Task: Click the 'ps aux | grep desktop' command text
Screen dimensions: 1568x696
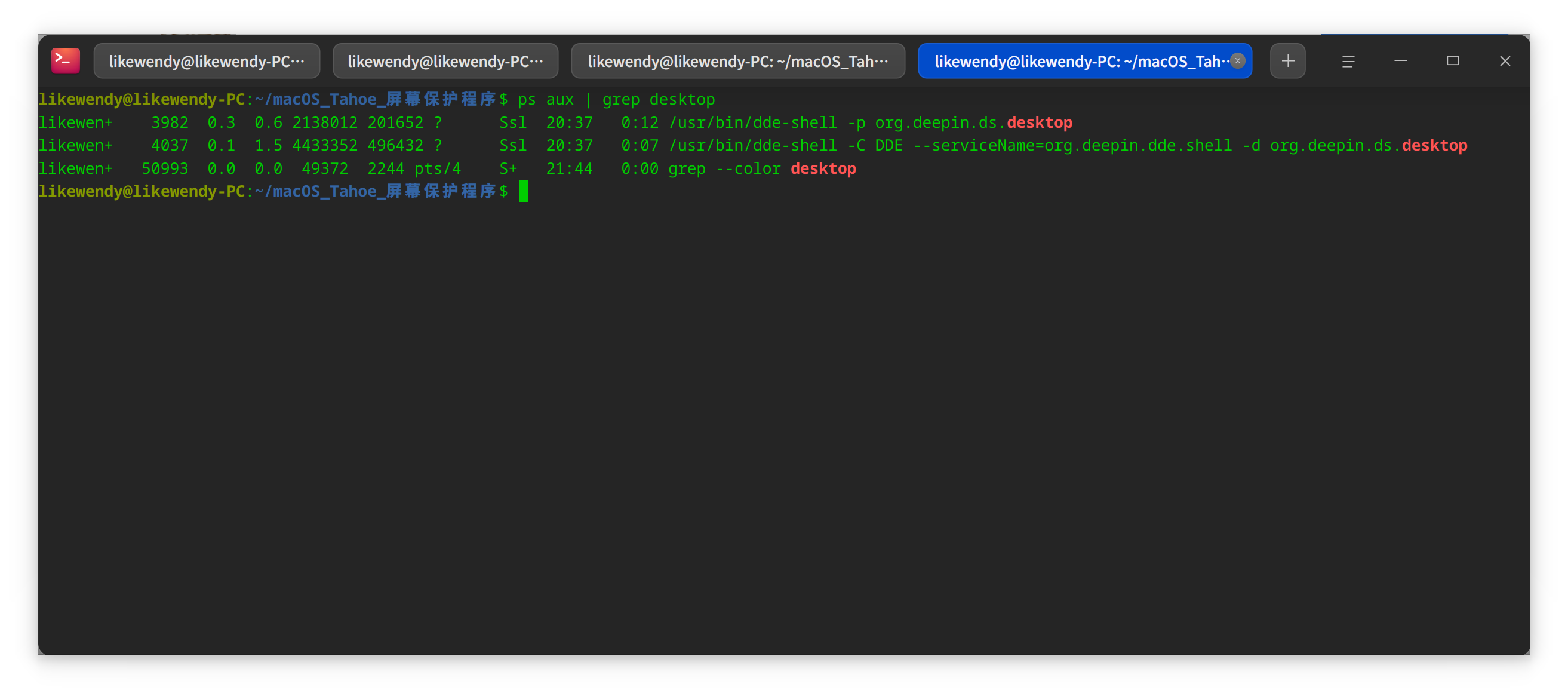Action: tap(616, 99)
